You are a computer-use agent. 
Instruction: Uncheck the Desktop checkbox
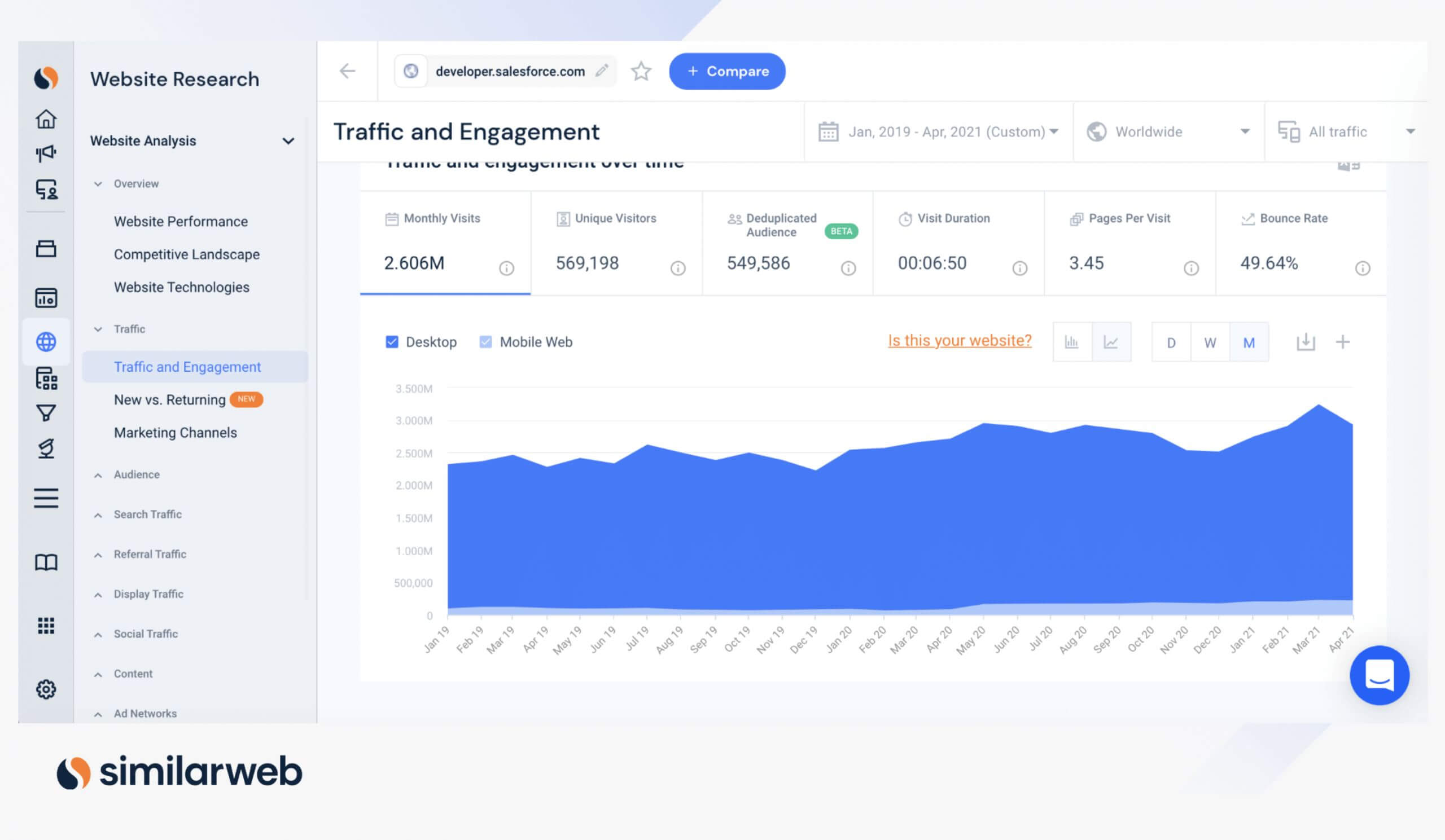[392, 342]
